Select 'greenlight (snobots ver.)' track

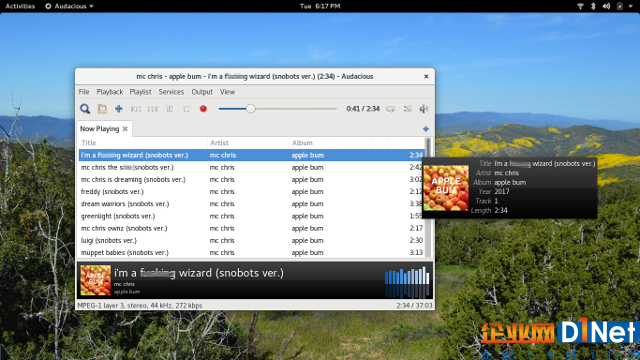click(251, 216)
